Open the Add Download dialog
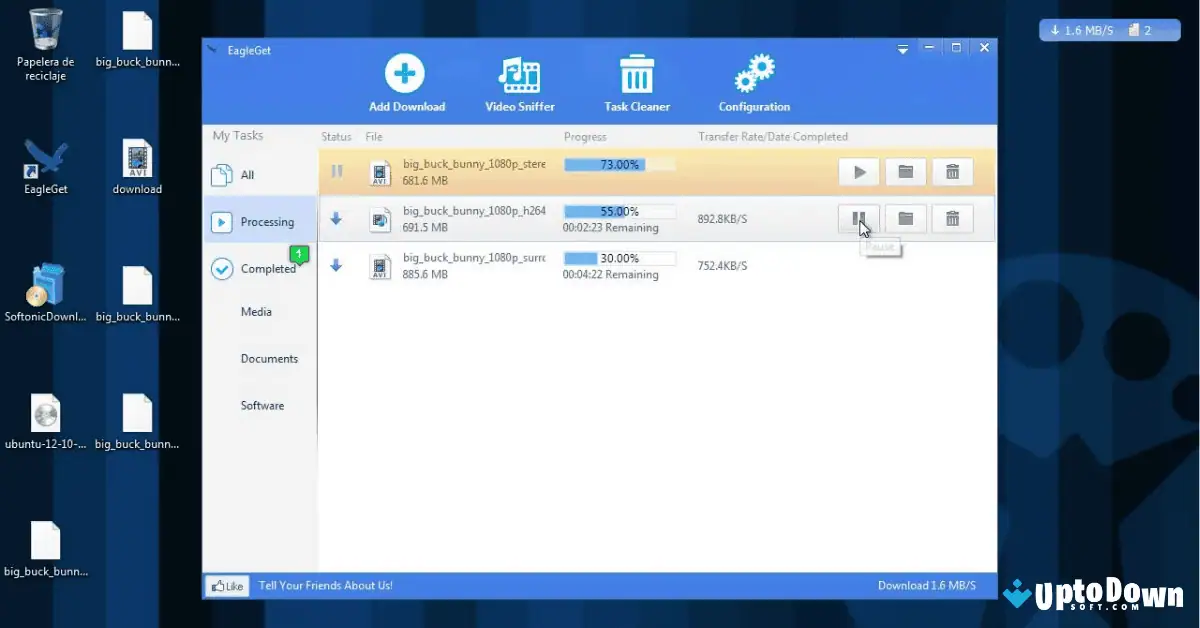The image size is (1200, 628). click(405, 82)
